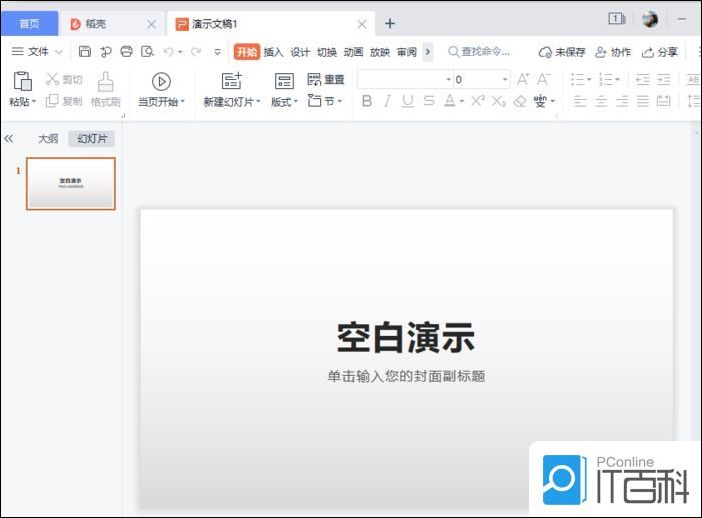The image size is (702, 518).
Task: Open the File (文件) menu
Action: pos(37,51)
